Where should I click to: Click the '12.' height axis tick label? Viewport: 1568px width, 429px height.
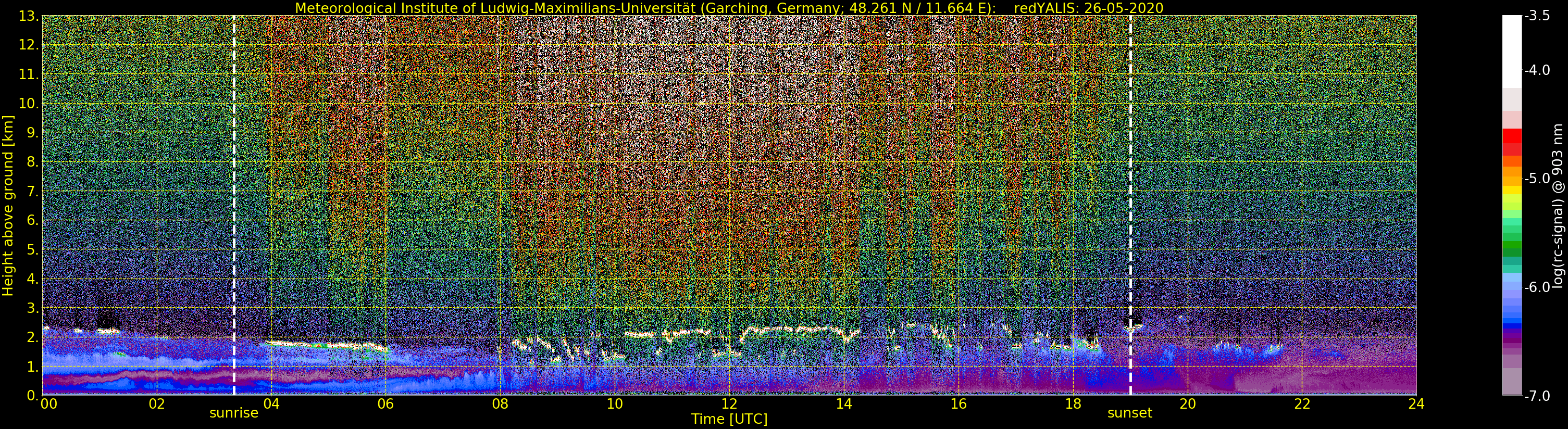click(29, 45)
